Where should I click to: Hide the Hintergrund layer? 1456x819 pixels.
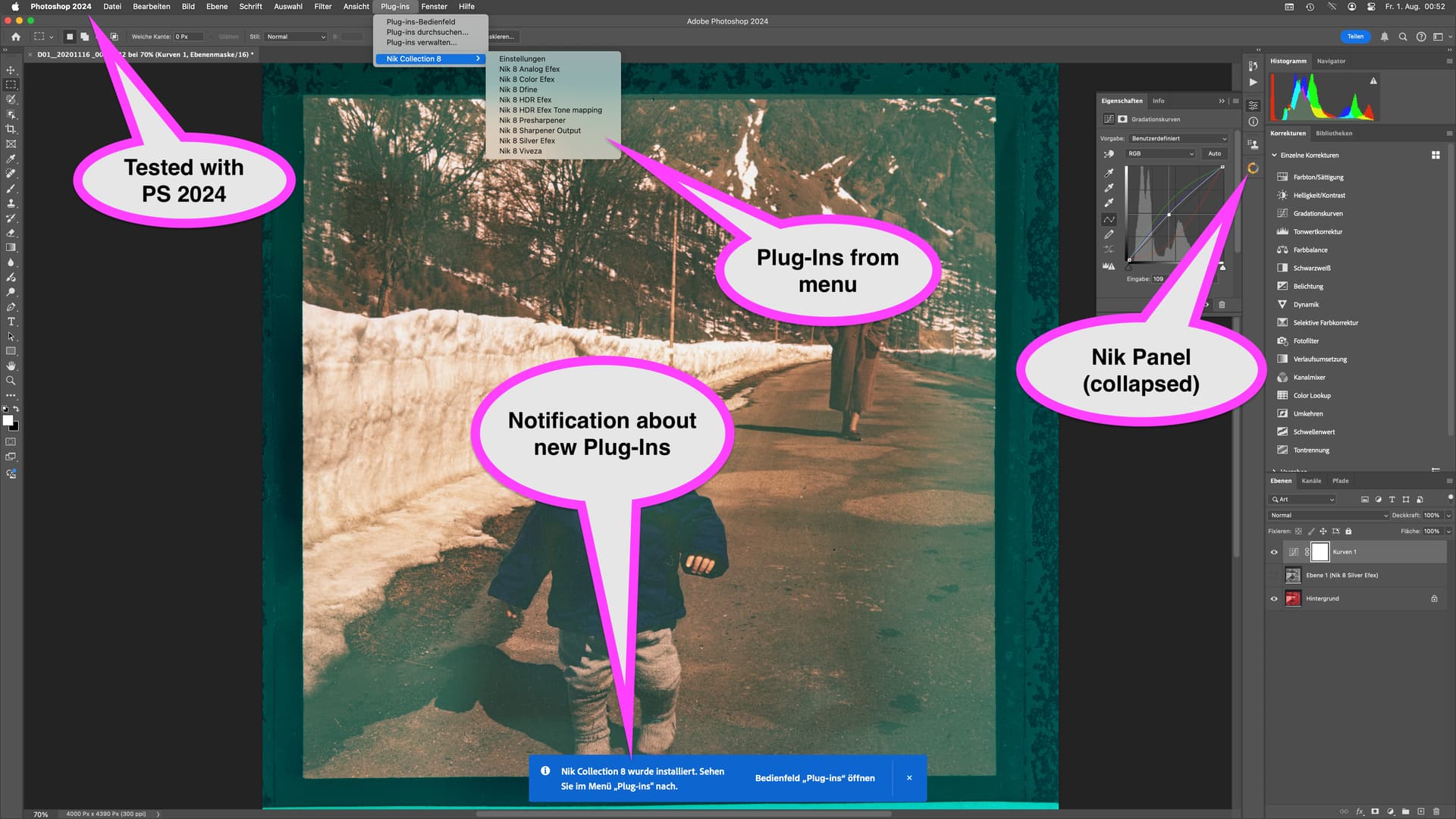pyautogui.click(x=1274, y=598)
